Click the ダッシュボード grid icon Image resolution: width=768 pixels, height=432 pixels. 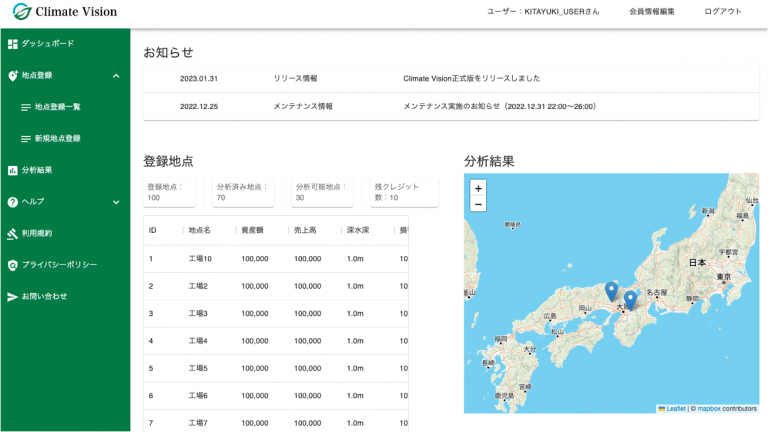coord(13,44)
